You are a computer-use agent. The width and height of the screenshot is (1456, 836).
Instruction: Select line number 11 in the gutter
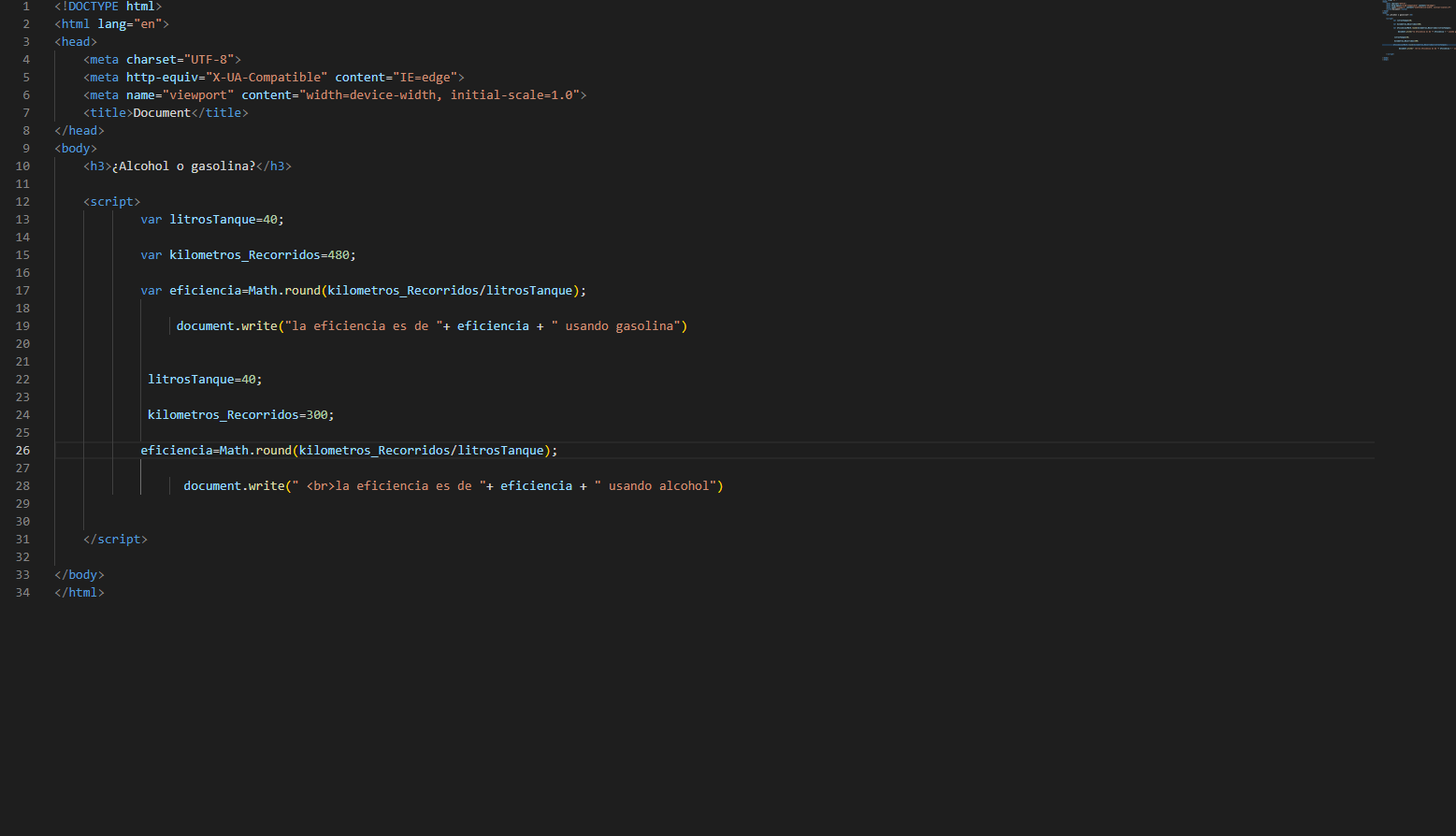pos(22,184)
